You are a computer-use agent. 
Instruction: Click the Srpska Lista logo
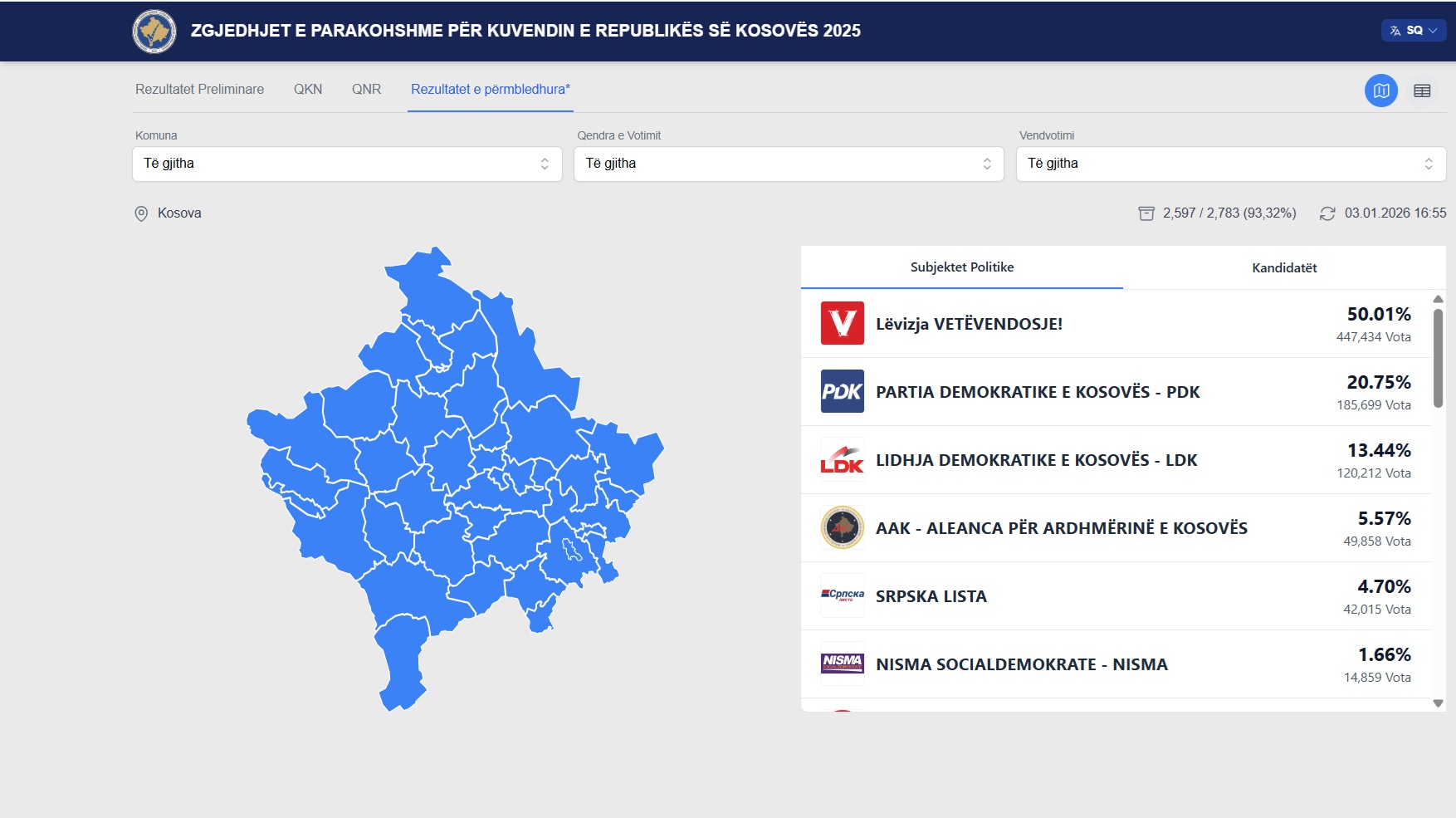tap(842, 595)
